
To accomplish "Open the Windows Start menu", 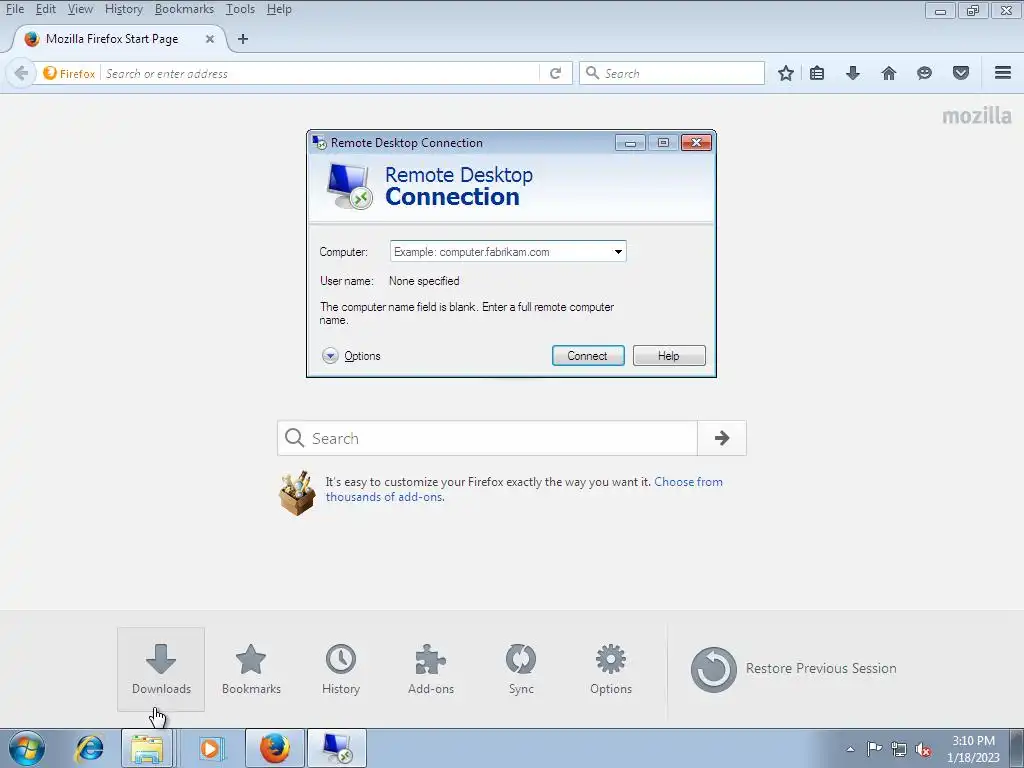I will (27, 748).
